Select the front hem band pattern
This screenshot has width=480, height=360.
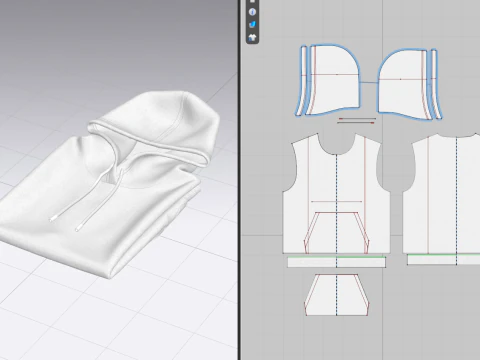pos(336,262)
